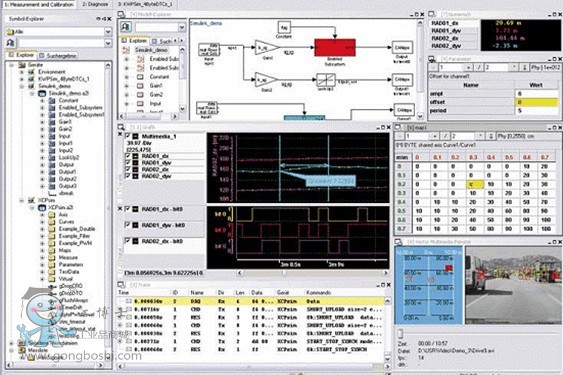The image size is (563, 375).
Task: Click the binoculars search icon in Symbol-Explorer
Action: [11, 43]
